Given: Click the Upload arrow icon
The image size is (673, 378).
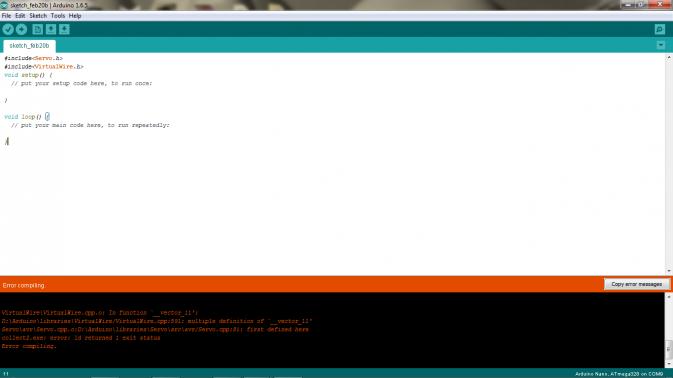Looking at the screenshot, I should pyautogui.click(x=21, y=29).
